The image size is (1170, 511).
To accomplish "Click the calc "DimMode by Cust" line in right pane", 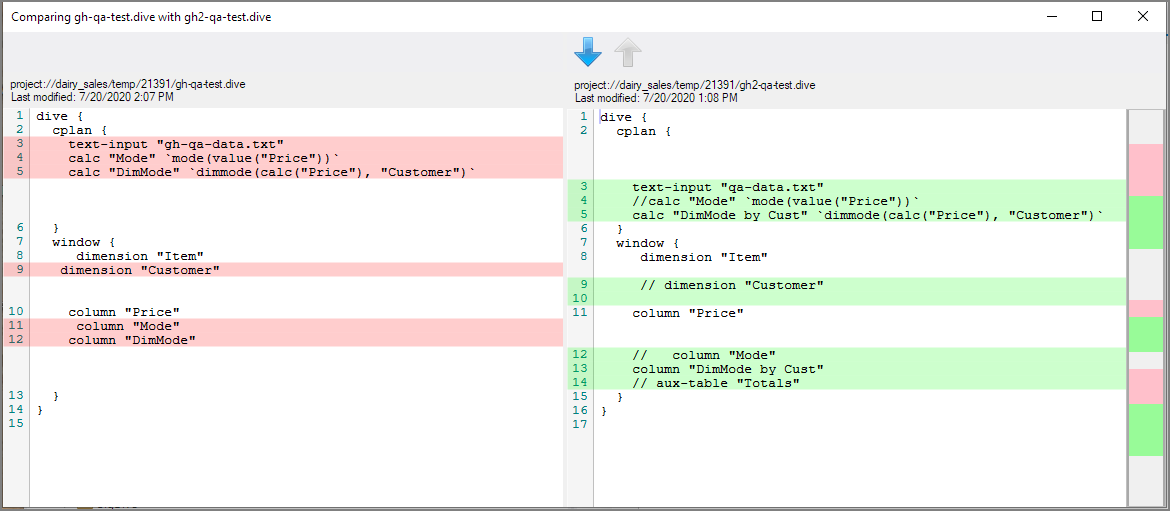I will coord(867,215).
